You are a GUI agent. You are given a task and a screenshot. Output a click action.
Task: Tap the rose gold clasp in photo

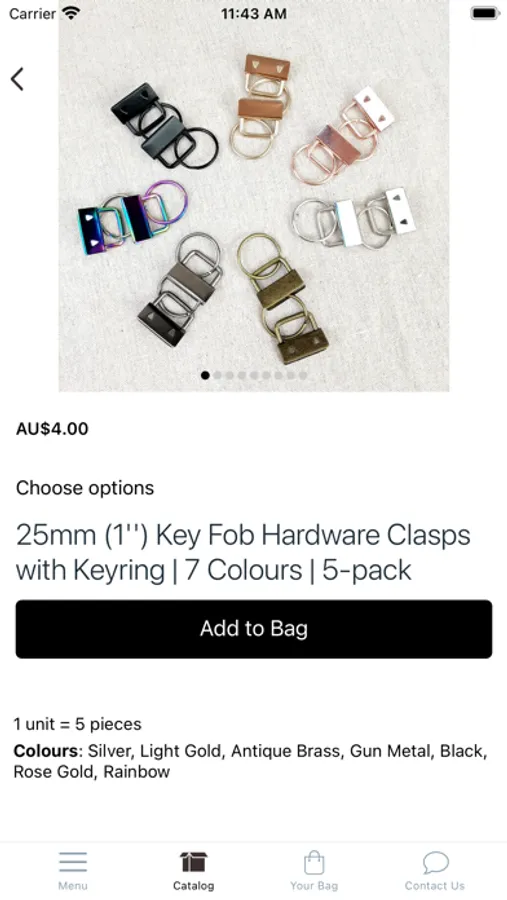342,135
